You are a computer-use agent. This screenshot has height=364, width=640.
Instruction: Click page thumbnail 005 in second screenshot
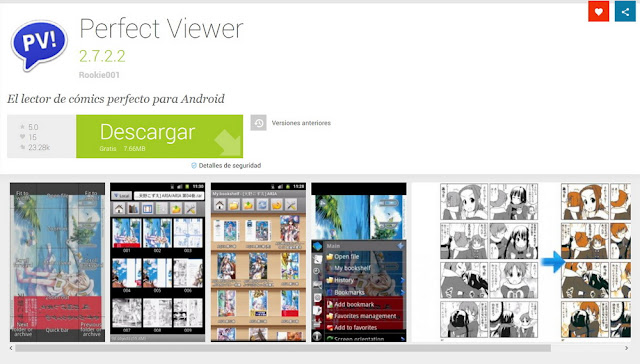click(158, 273)
